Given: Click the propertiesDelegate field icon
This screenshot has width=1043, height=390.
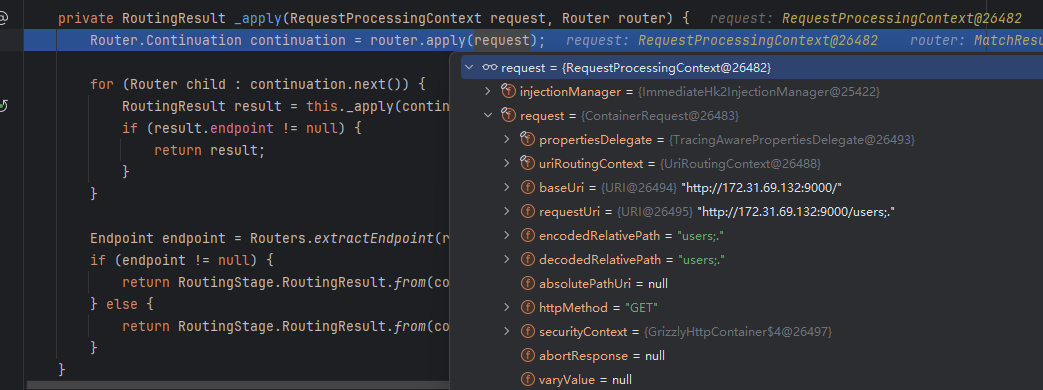Looking at the screenshot, I should 527,140.
